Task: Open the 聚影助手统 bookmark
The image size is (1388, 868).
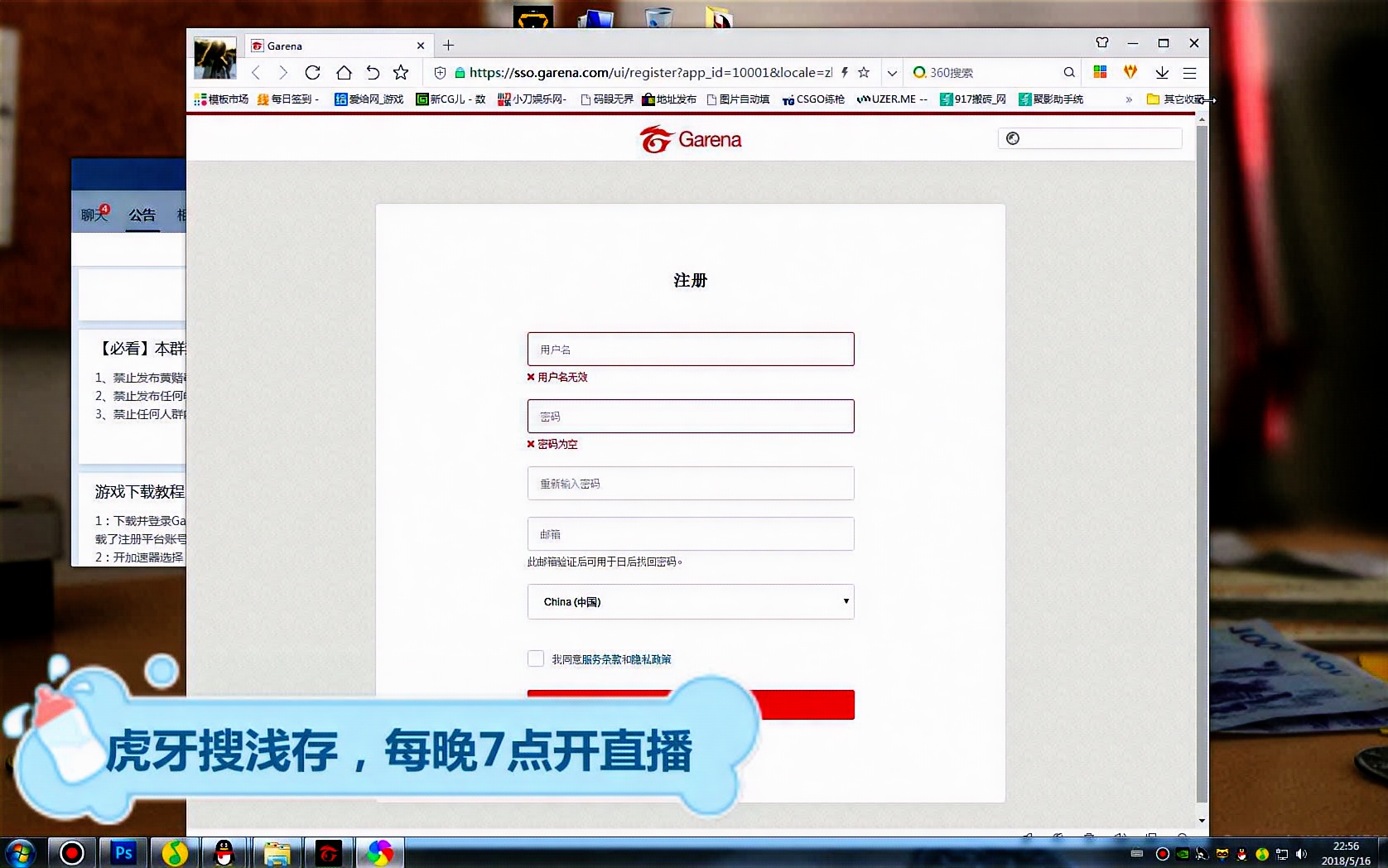Action: click(1051, 99)
